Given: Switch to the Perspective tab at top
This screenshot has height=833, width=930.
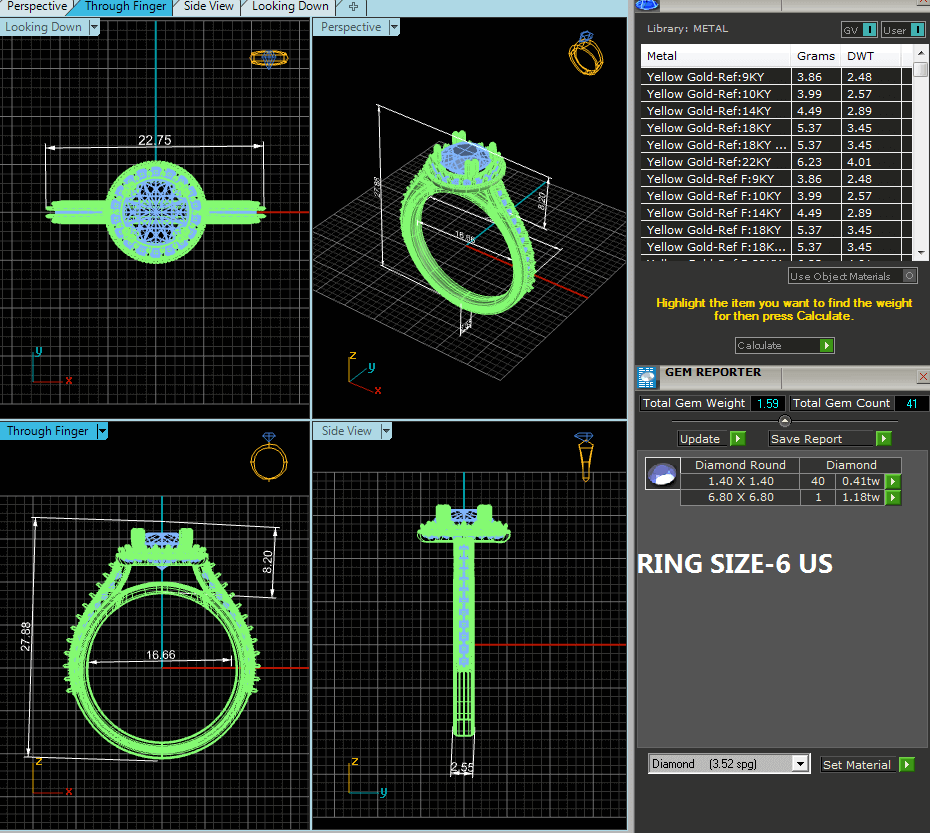Looking at the screenshot, I should click(x=37, y=7).
